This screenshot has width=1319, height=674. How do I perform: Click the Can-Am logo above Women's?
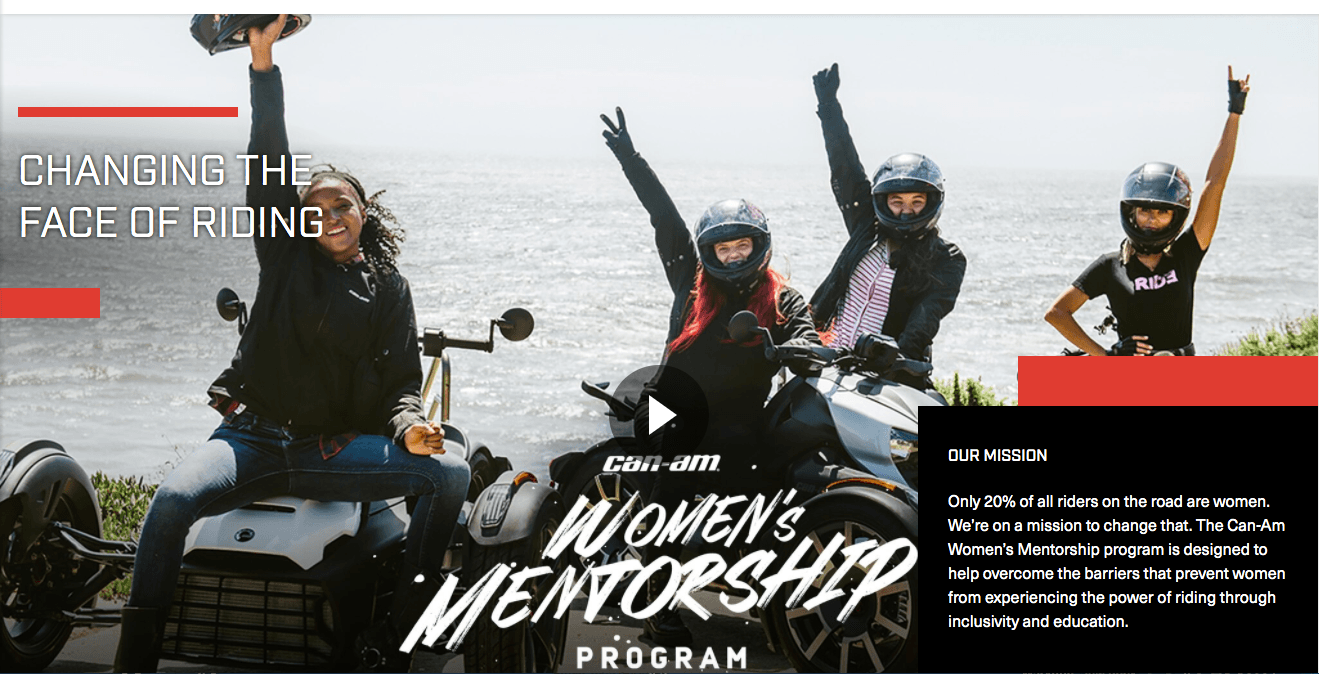tap(661, 464)
